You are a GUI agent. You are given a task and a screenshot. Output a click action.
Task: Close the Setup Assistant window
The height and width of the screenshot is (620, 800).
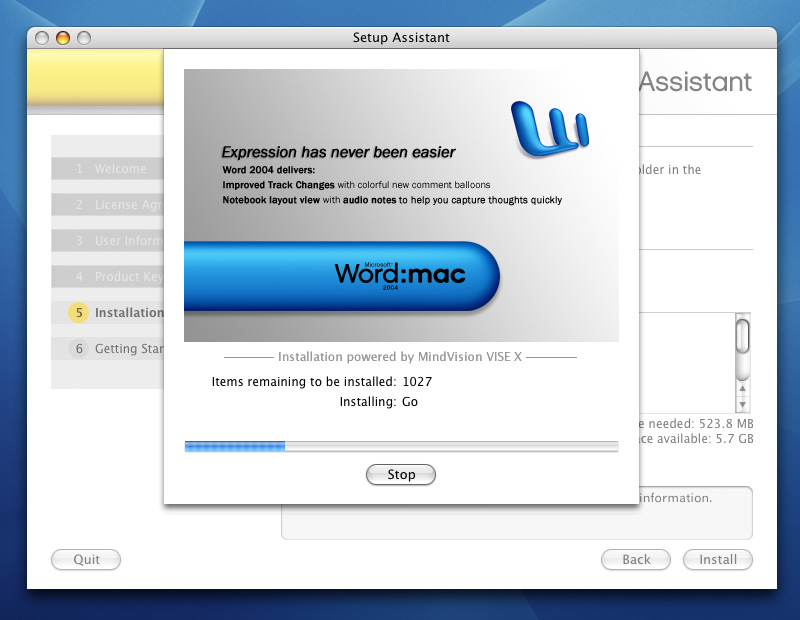(x=42, y=38)
